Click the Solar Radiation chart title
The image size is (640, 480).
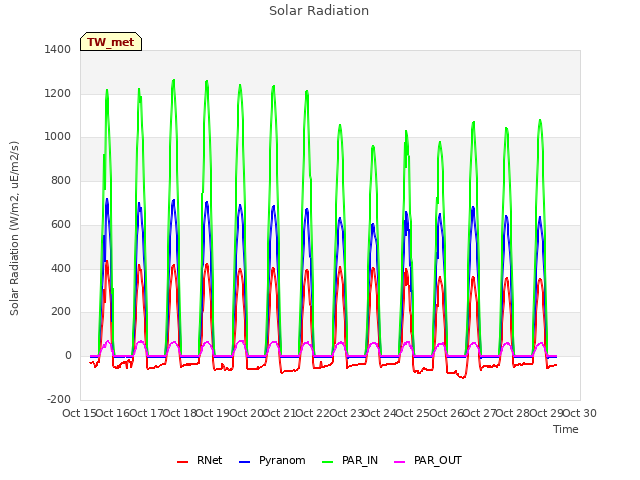tap(319, 11)
